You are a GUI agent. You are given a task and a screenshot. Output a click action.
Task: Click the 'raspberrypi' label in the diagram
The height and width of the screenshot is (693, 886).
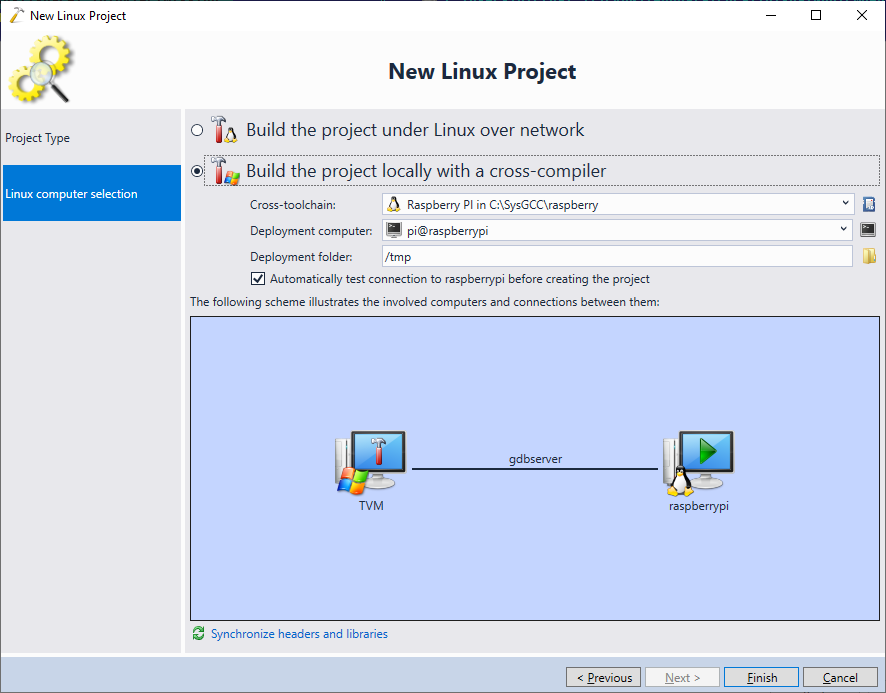pyautogui.click(x=698, y=506)
